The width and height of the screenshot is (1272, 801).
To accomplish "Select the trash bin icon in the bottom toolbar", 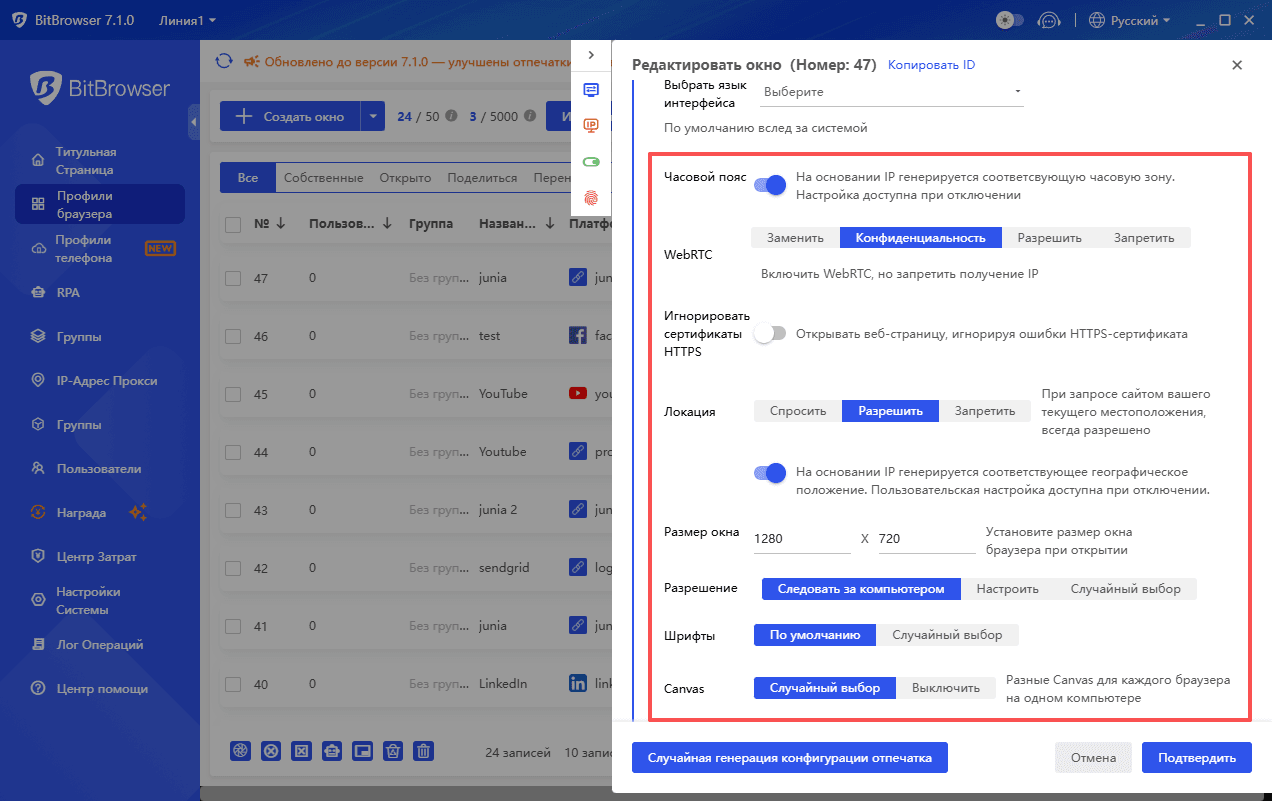I will pos(423,751).
